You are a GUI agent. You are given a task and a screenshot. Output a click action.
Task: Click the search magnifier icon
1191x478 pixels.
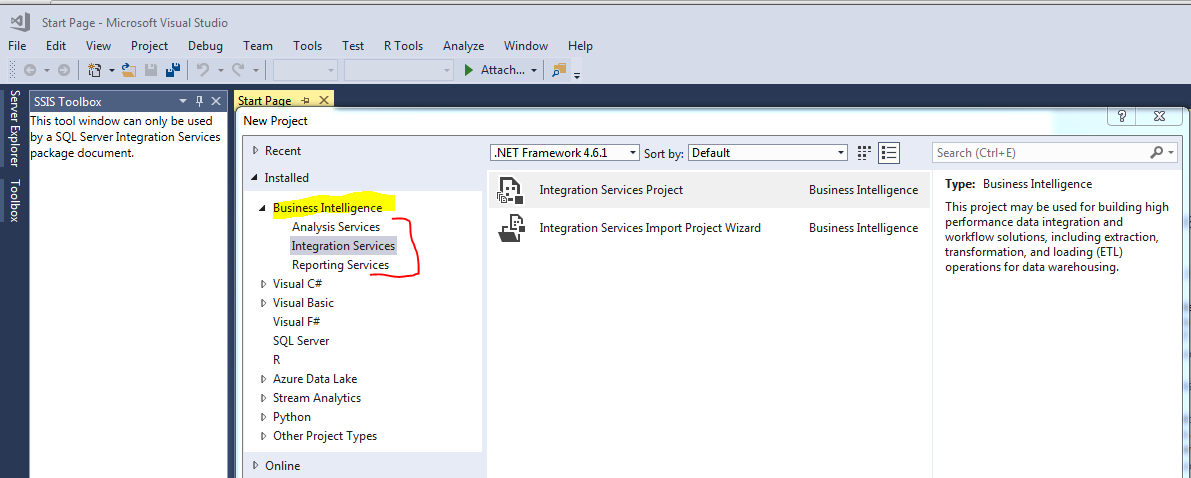tap(1157, 153)
